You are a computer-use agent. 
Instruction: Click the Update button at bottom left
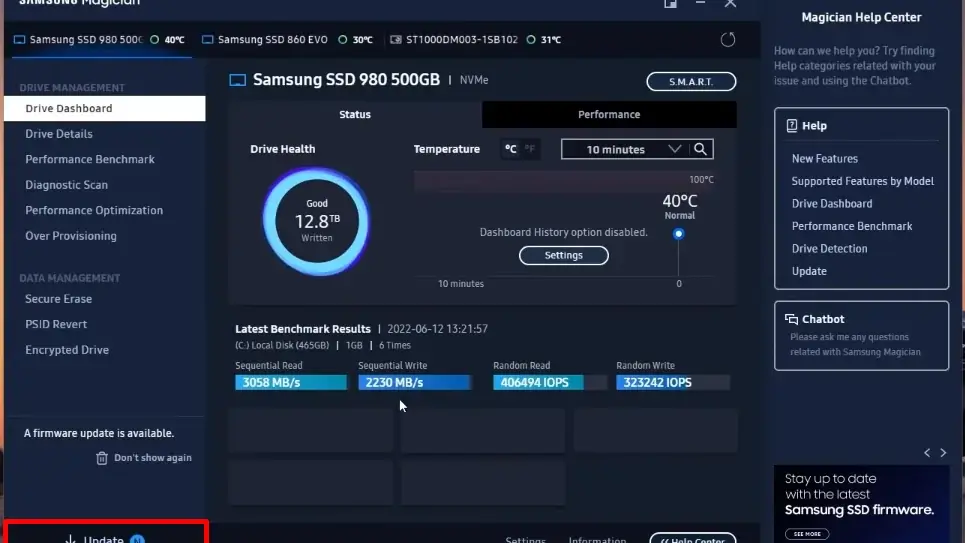(105, 533)
